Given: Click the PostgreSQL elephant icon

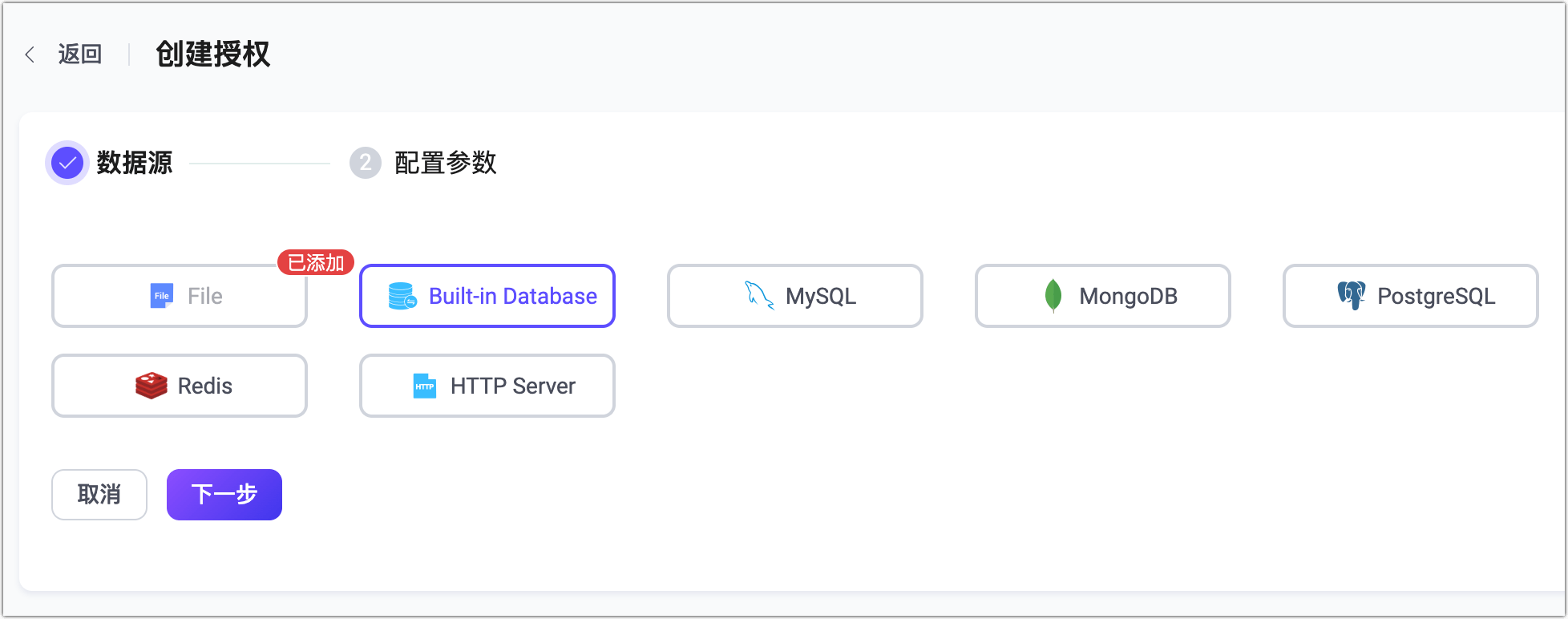Looking at the screenshot, I should pos(1352,296).
